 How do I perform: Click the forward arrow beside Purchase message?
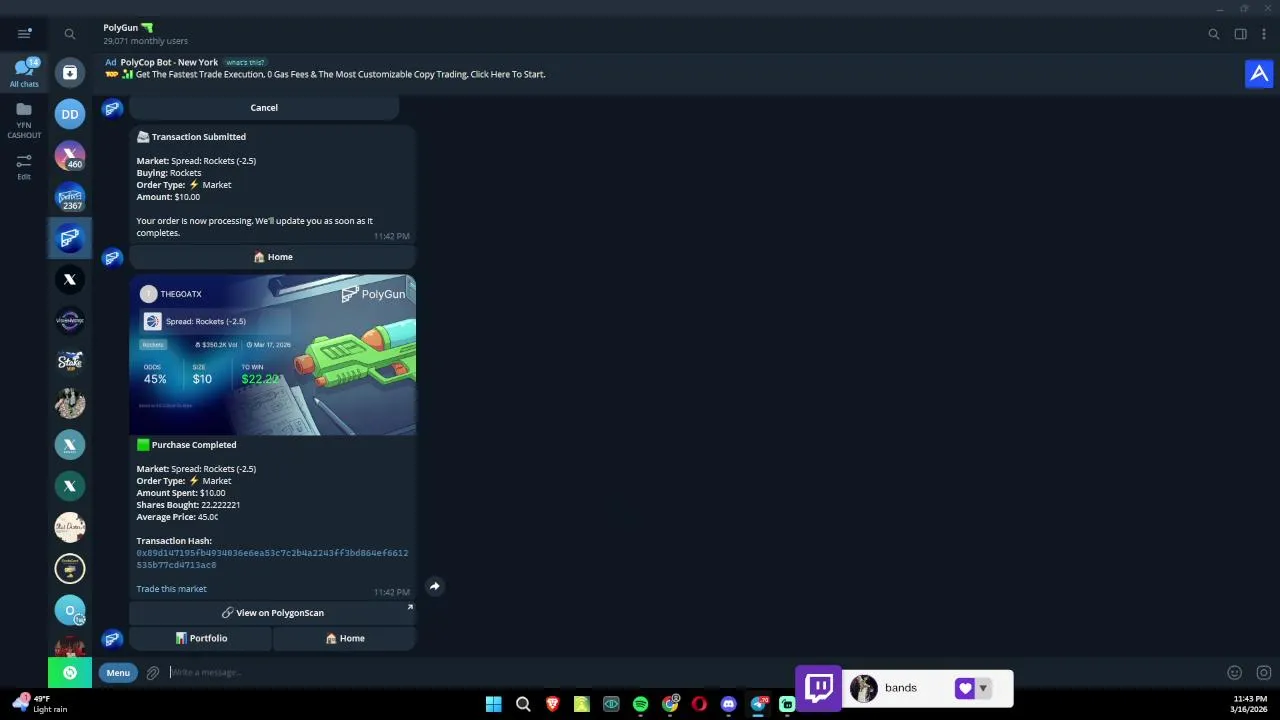tap(435, 586)
